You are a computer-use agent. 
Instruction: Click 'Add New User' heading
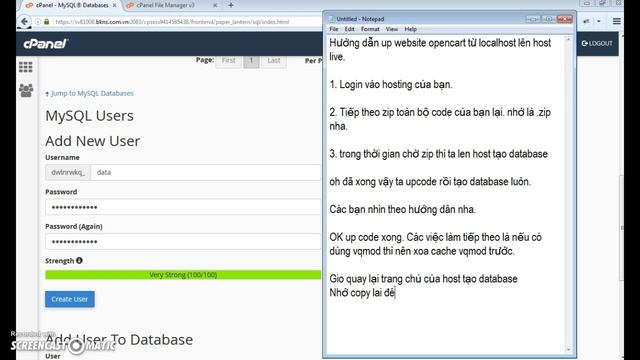93,141
